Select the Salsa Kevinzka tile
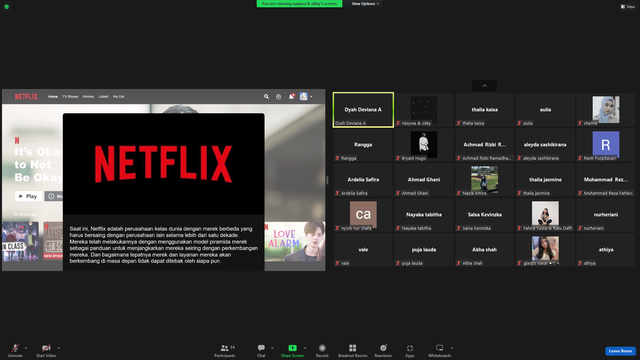Viewport: 640px width, 360px height. (x=484, y=215)
